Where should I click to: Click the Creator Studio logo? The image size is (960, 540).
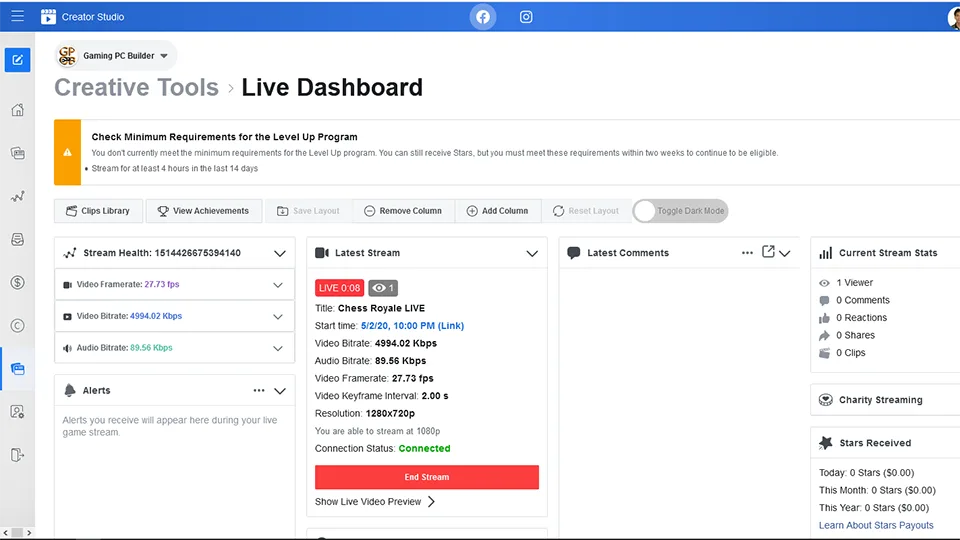(x=48, y=17)
